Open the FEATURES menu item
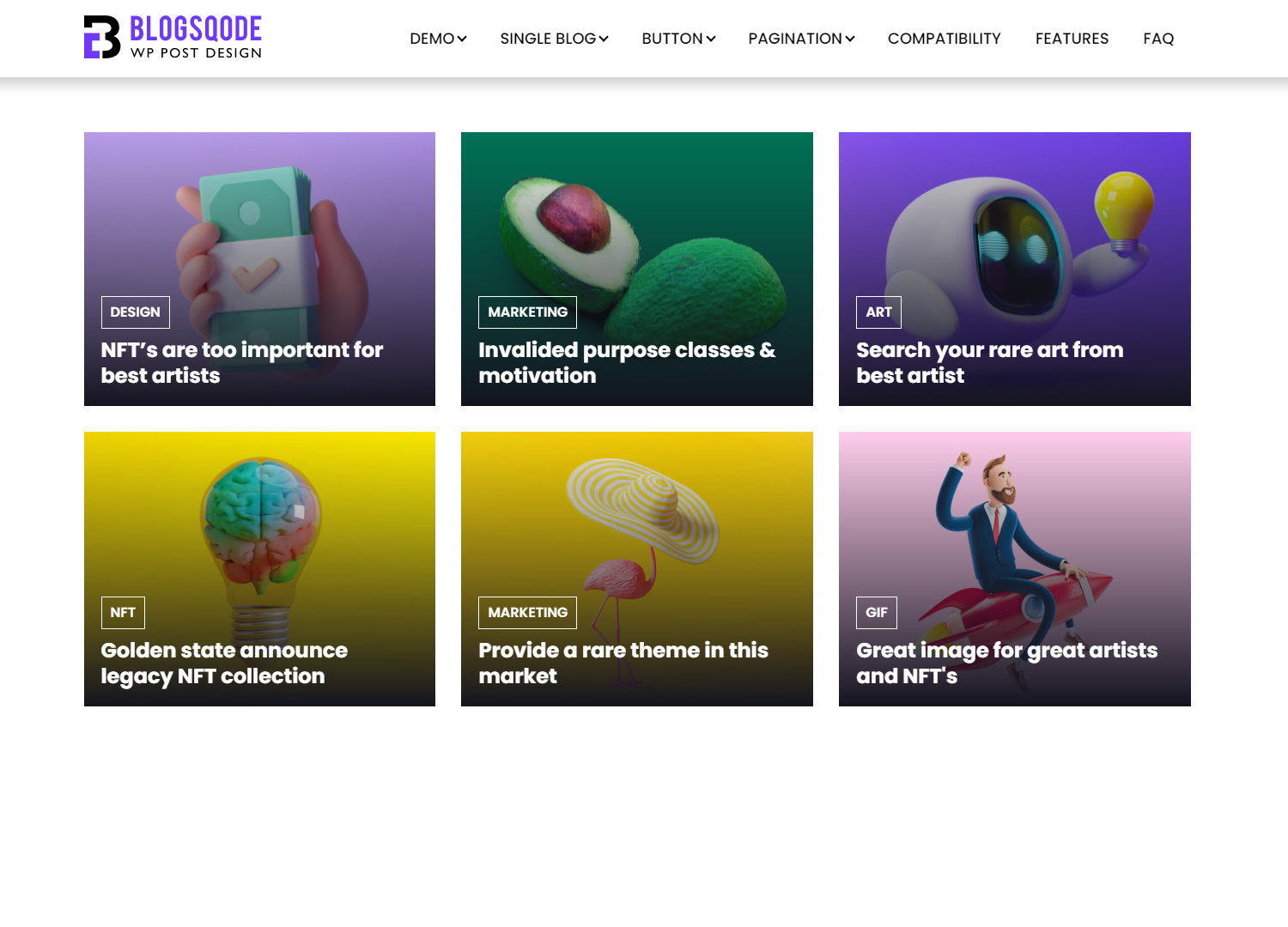1288x927 pixels. pyautogui.click(x=1072, y=39)
